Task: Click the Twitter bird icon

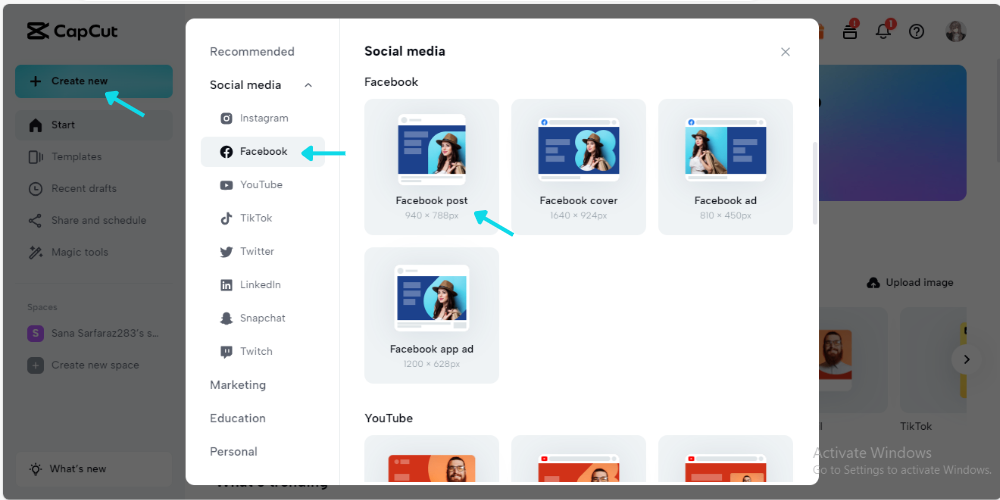Action: (226, 252)
